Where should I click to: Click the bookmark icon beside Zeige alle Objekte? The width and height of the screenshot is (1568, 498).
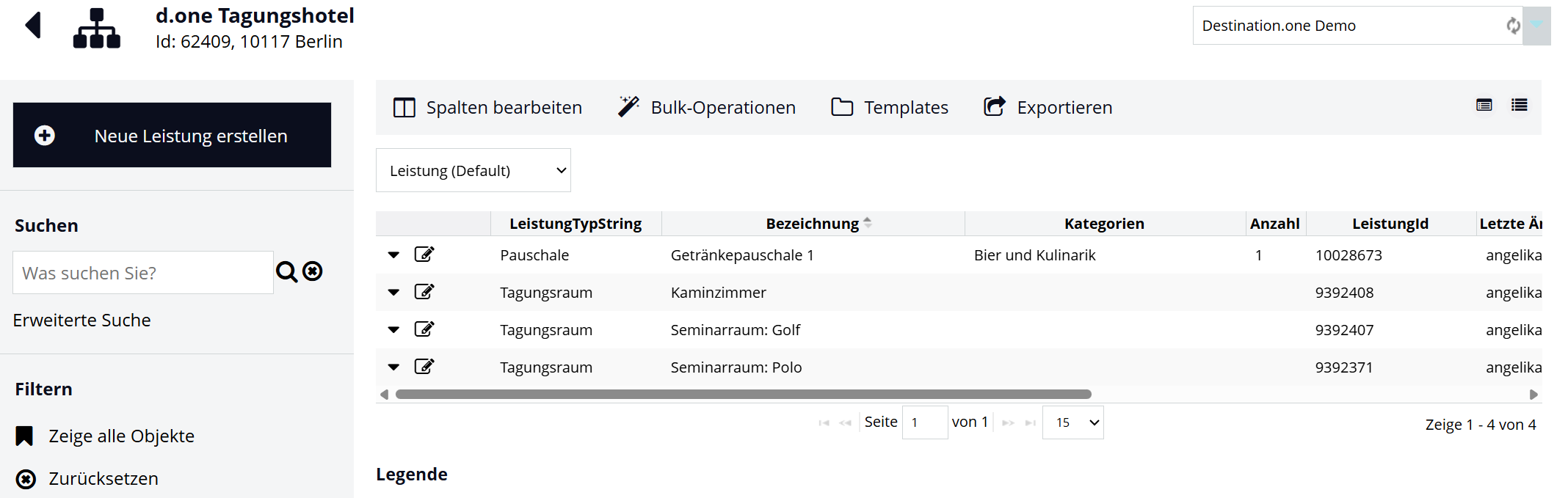pos(24,436)
